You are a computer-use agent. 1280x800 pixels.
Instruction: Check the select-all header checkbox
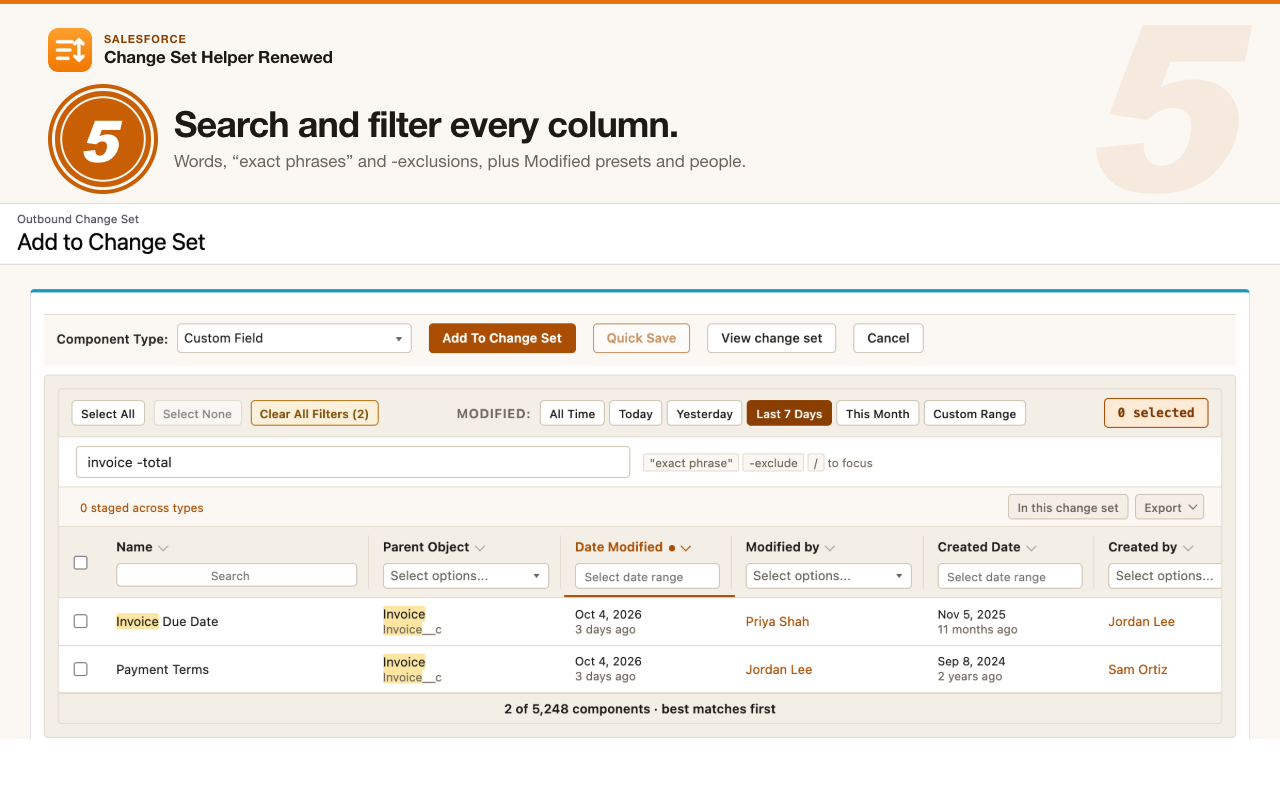point(81,563)
